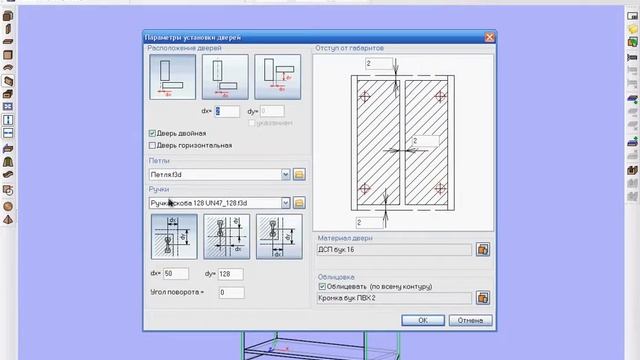Image resolution: width=640 pixels, height=360 pixels.
Task: Close the Параметры установки дверей dialog
Action: [489, 38]
